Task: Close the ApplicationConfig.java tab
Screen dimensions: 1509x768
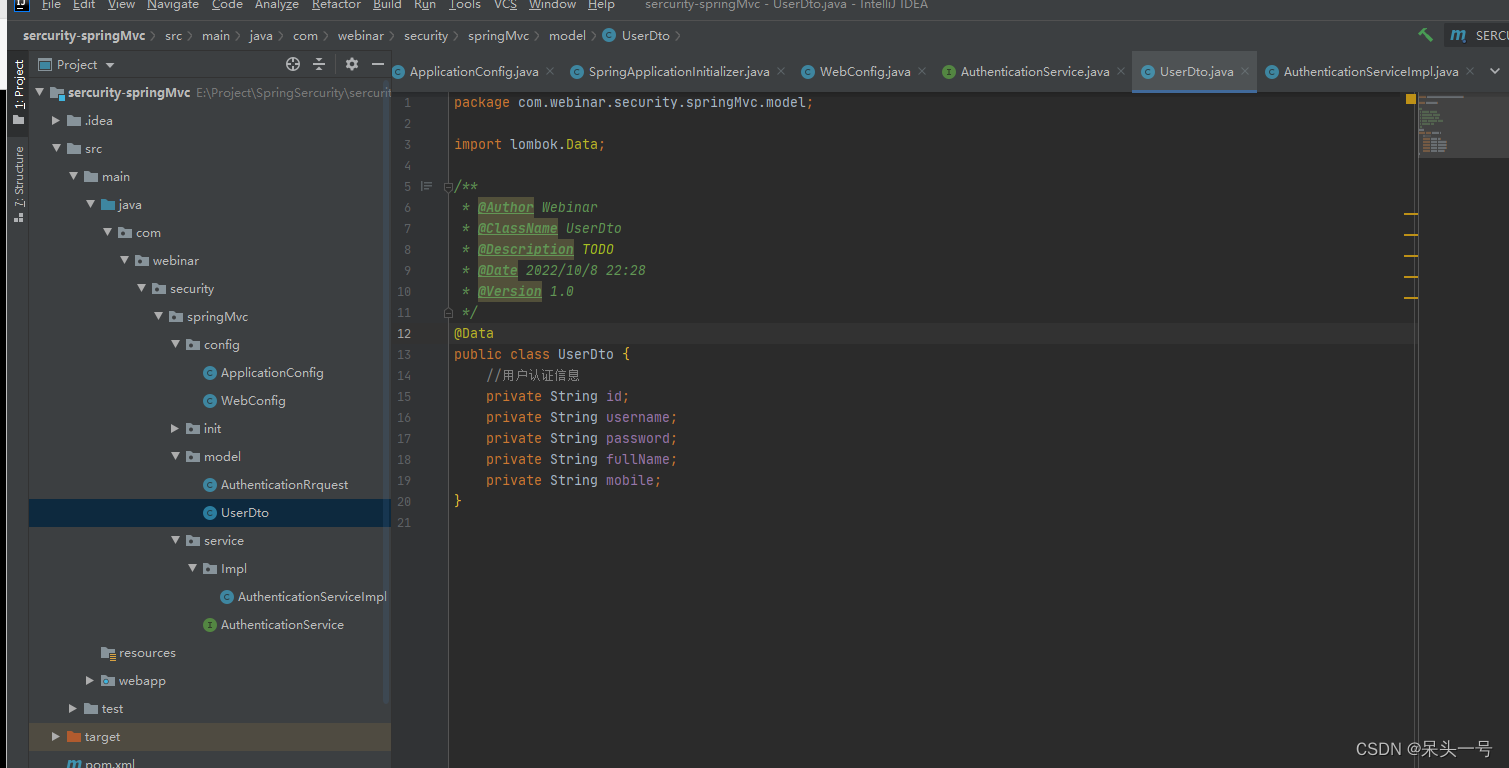Action: coord(549,72)
